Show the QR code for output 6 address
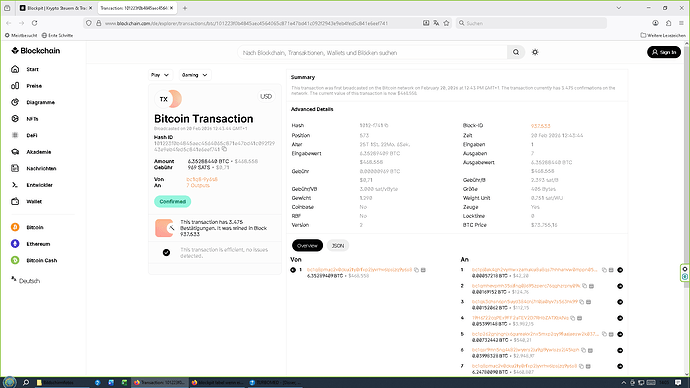 pos(591,350)
